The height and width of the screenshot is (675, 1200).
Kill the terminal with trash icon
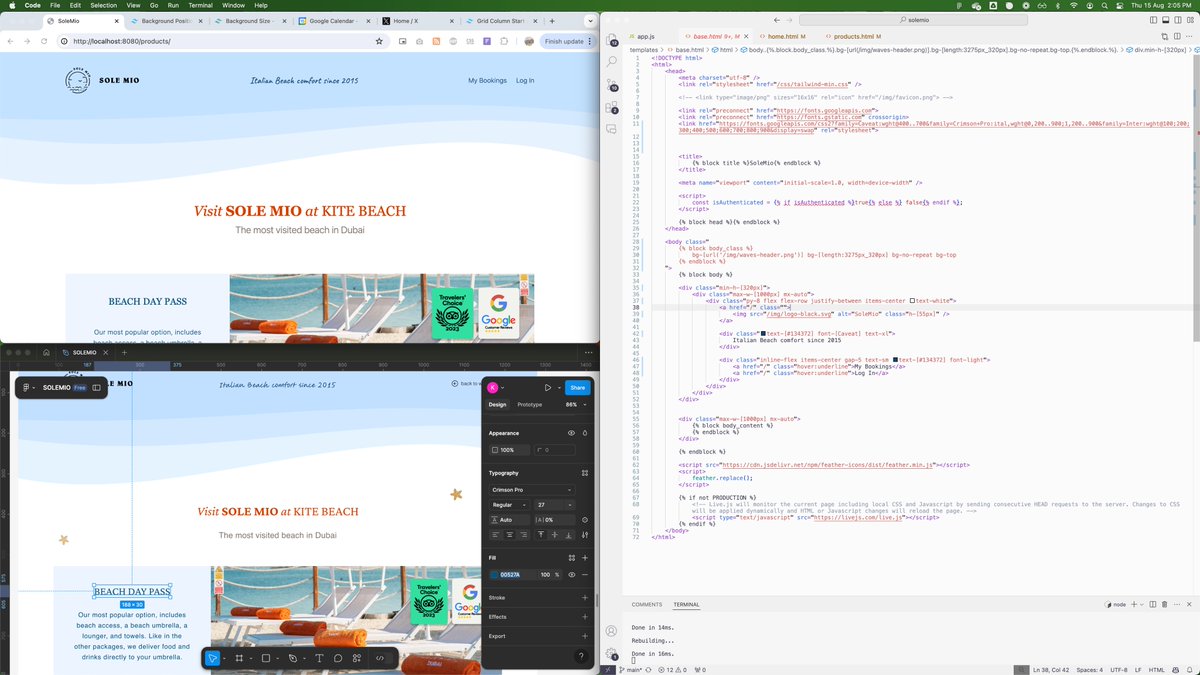pos(1165,604)
